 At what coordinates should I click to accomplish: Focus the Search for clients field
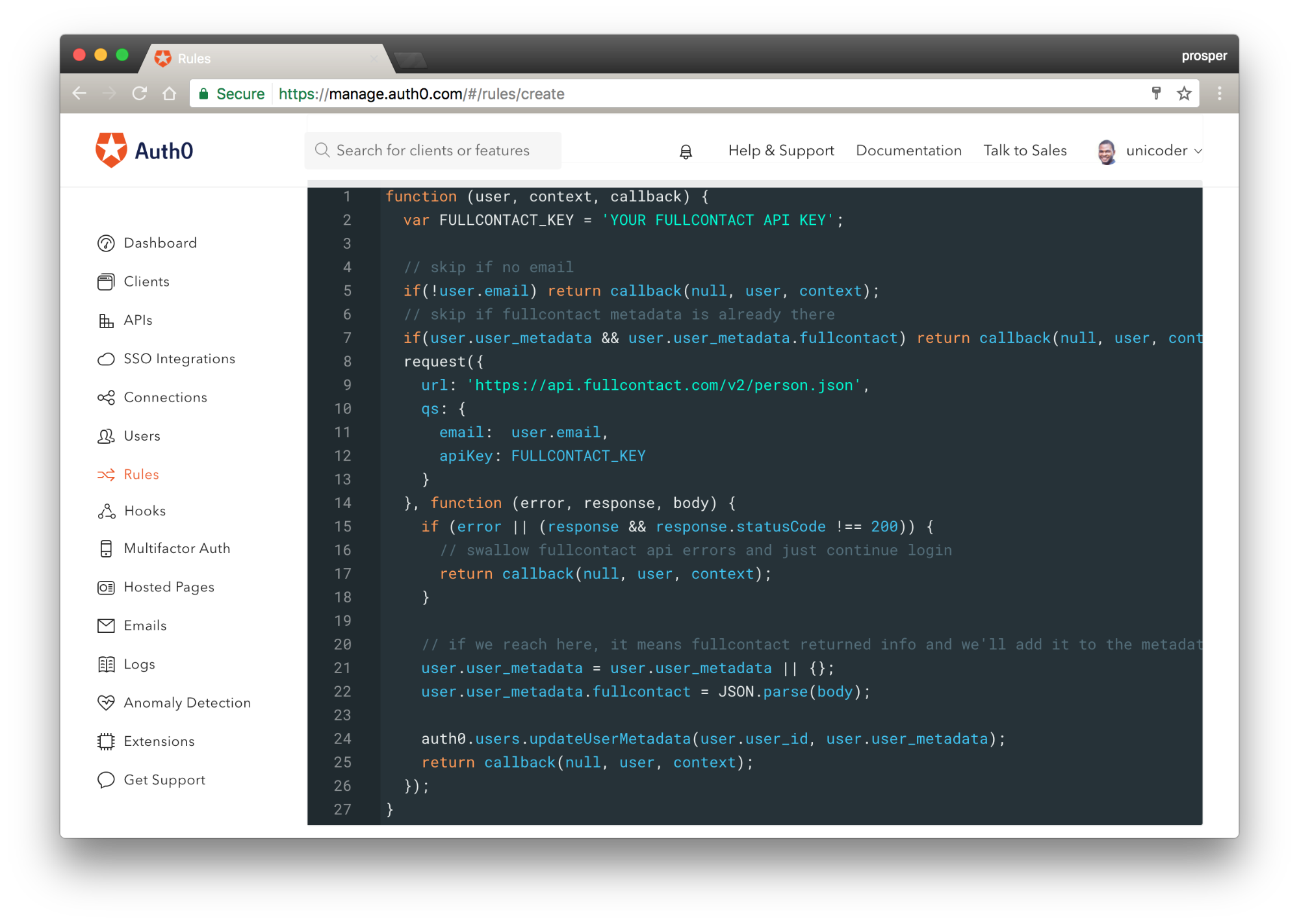(433, 151)
